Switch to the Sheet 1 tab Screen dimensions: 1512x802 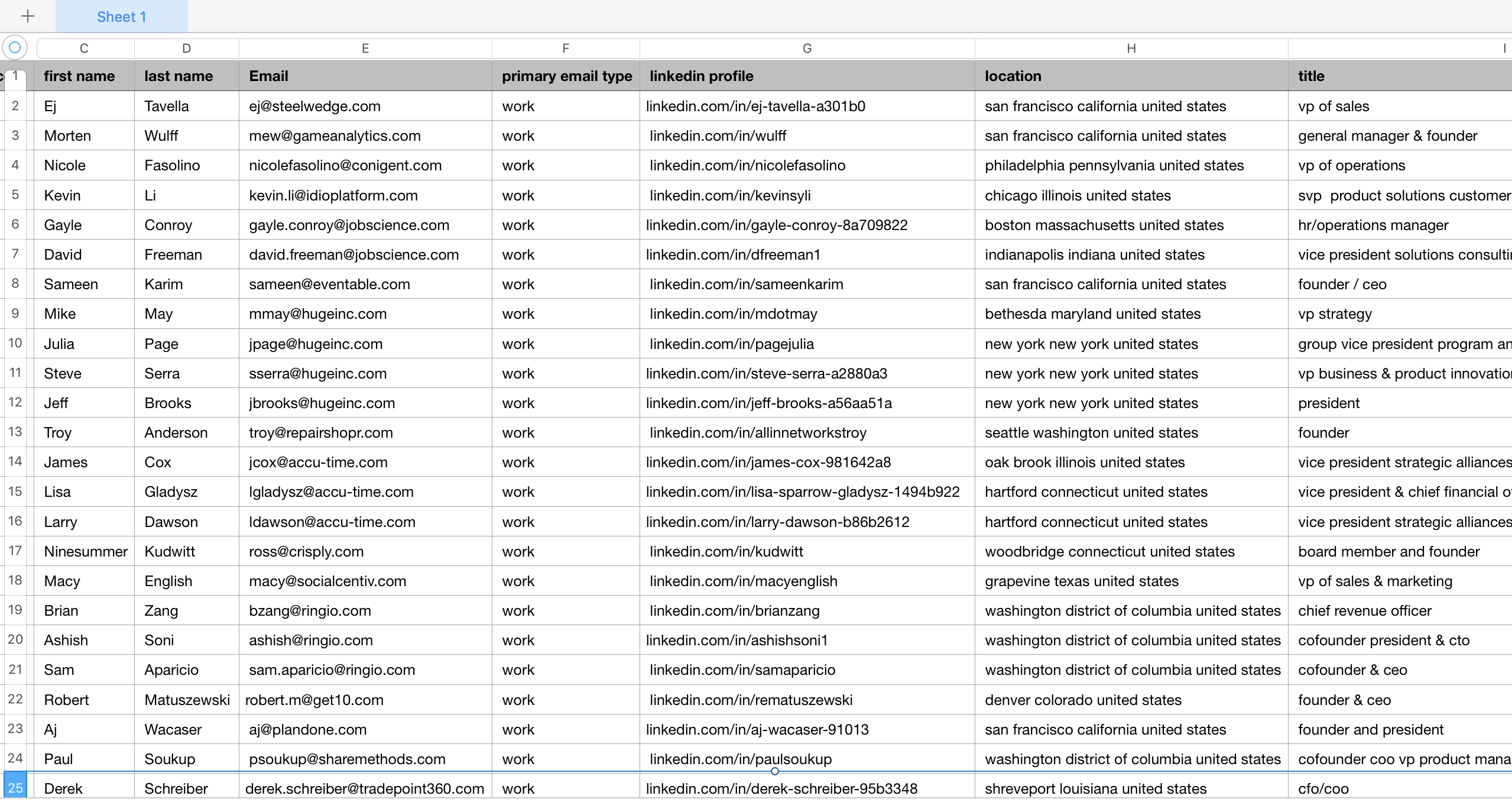[x=121, y=16]
